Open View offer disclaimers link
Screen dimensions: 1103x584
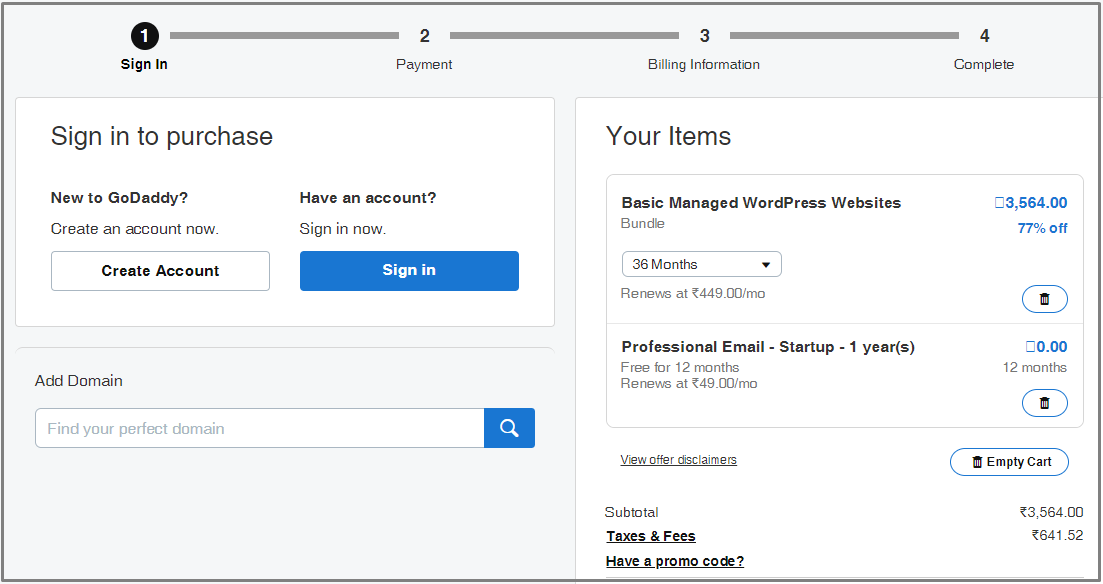pyautogui.click(x=679, y=459)
